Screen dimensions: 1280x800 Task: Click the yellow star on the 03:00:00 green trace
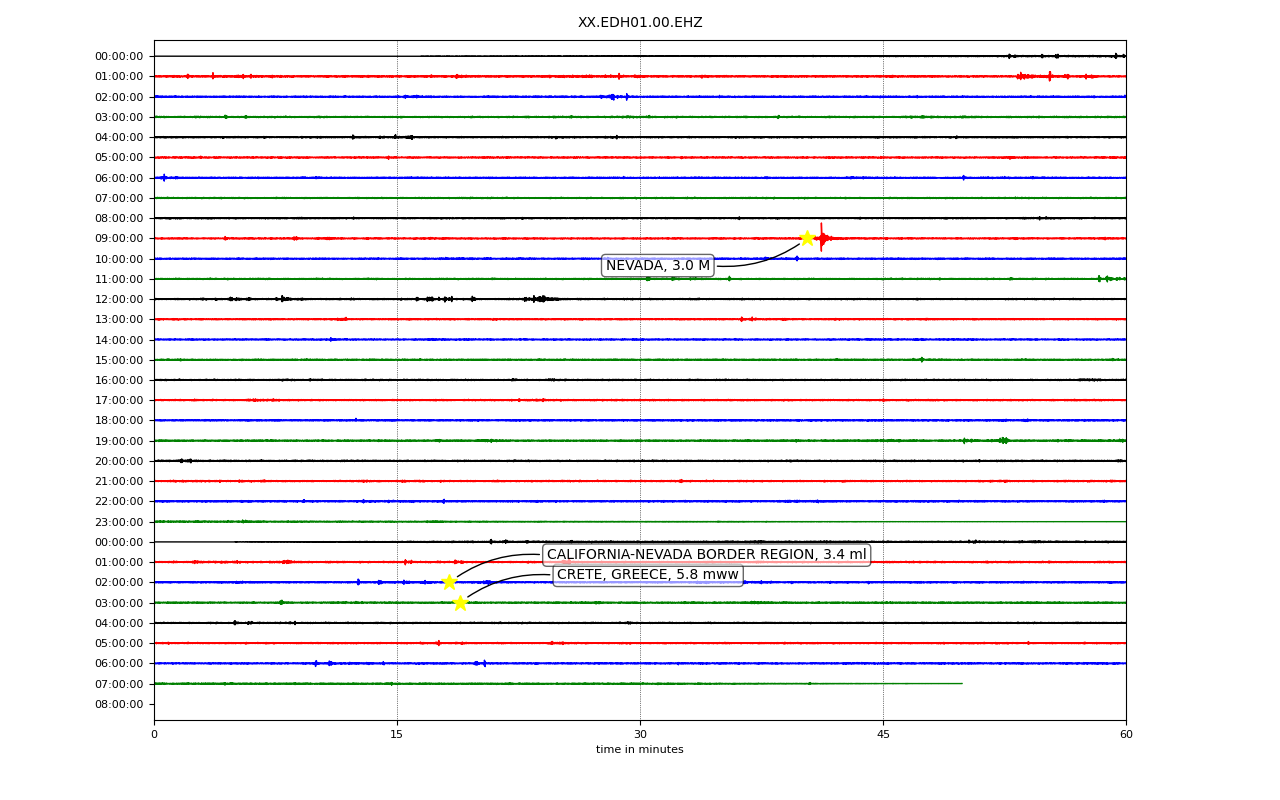click(x=460, y=602)
